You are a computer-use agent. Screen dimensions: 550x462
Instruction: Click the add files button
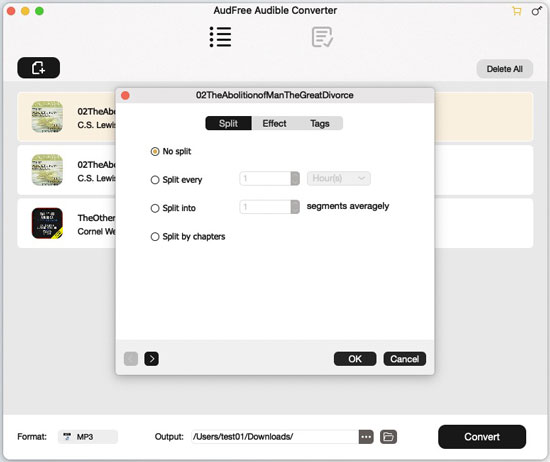(39, 68)
